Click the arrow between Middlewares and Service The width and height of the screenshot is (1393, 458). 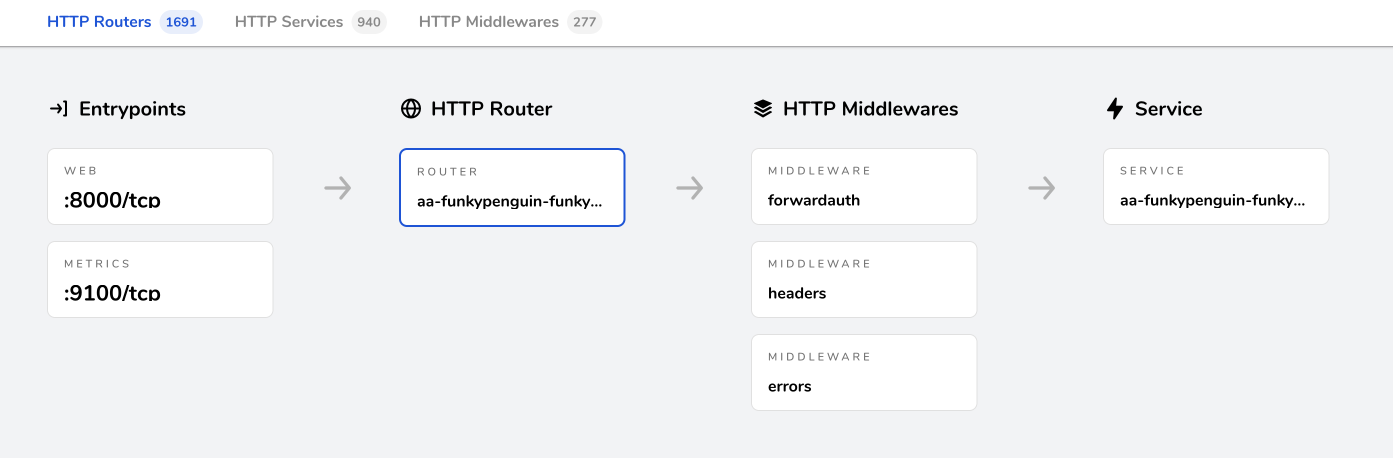point(1042,188)
